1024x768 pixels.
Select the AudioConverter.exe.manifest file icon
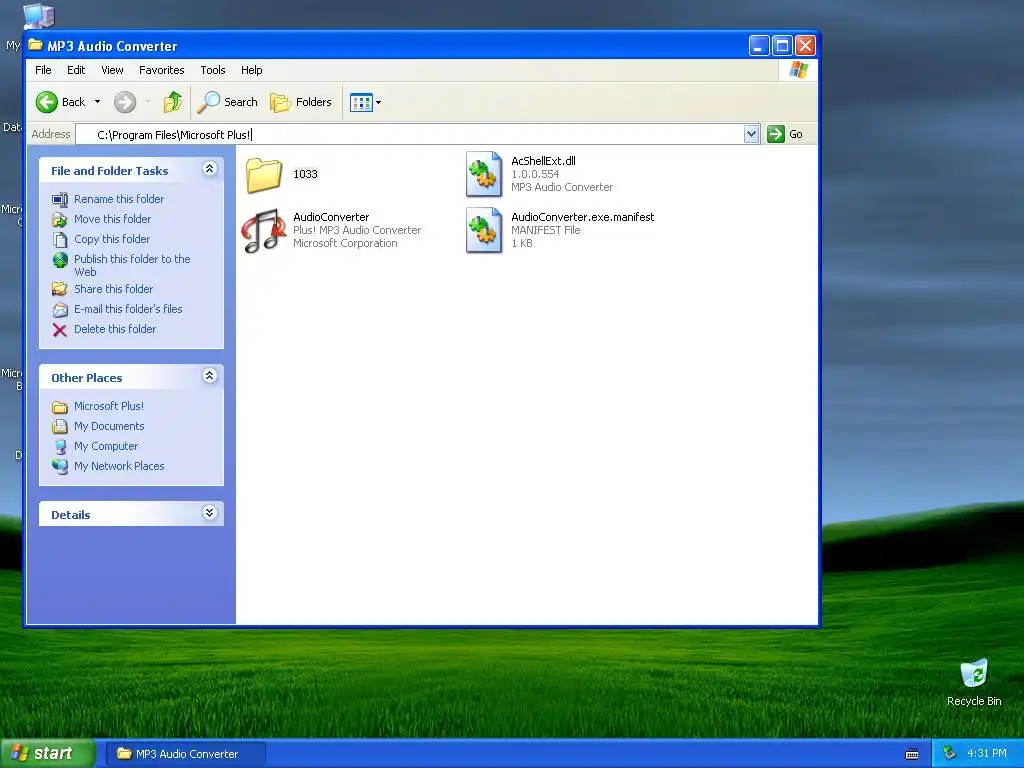(x=484, y=230)
